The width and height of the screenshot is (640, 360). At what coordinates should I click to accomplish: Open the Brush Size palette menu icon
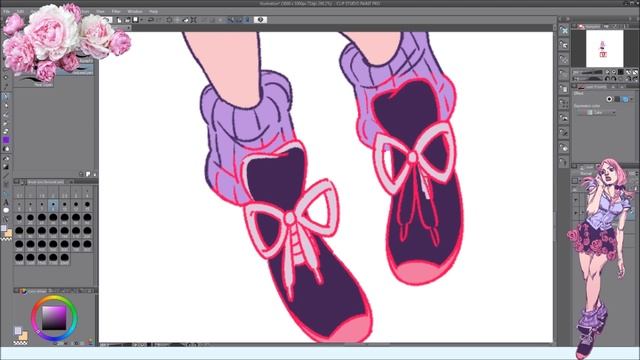[18, 182]
